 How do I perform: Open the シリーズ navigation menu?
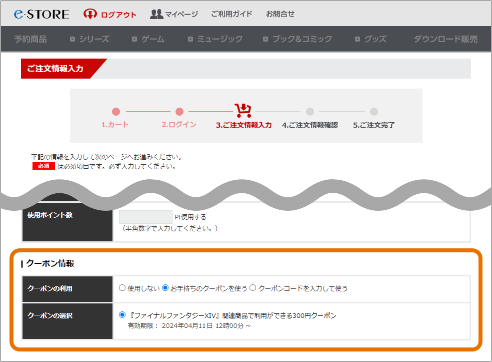pos(90,39)
